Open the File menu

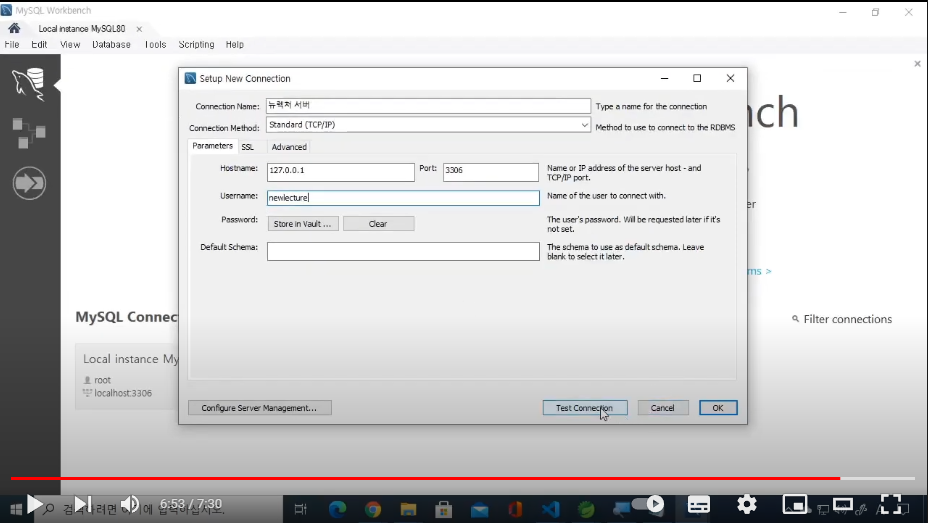click(12, 44)
